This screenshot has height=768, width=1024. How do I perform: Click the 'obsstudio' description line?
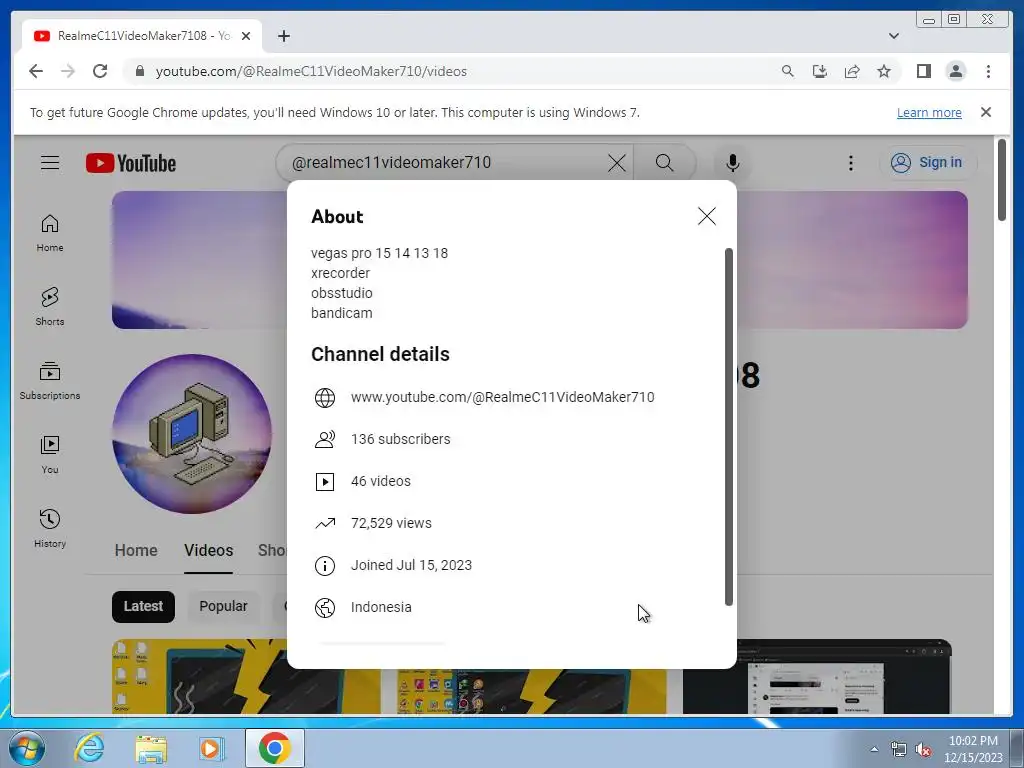coord(342,293)
